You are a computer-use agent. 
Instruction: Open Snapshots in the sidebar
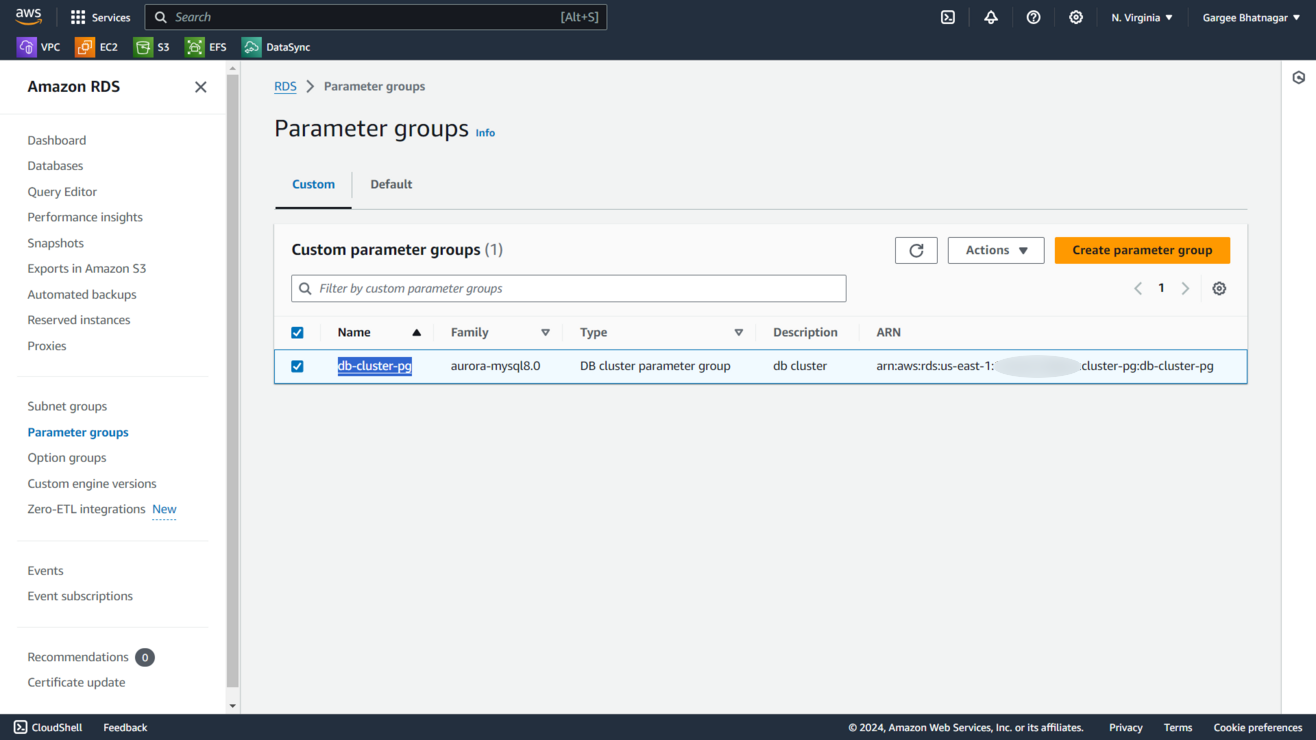coord(56,243)
